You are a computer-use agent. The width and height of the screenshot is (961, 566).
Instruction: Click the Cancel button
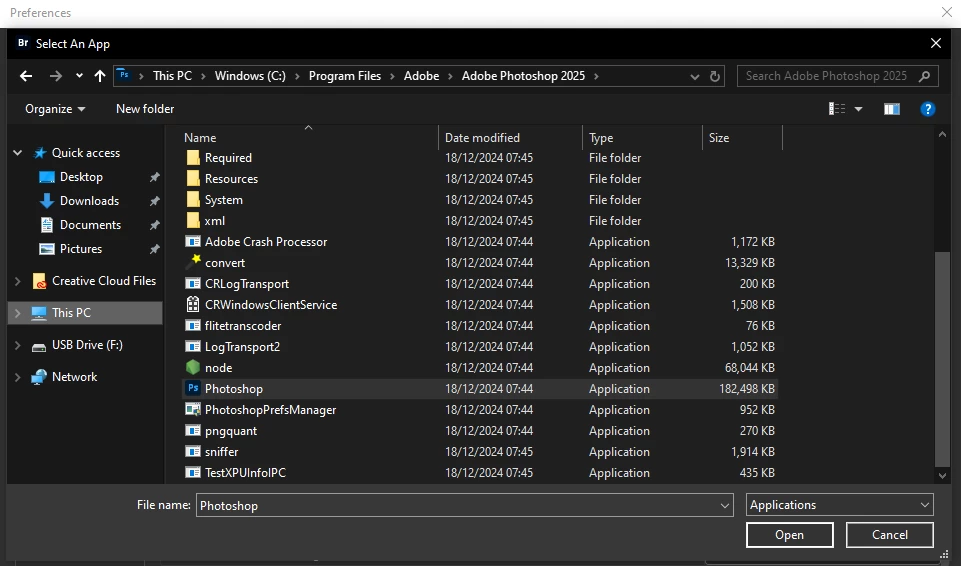(889, 535)
